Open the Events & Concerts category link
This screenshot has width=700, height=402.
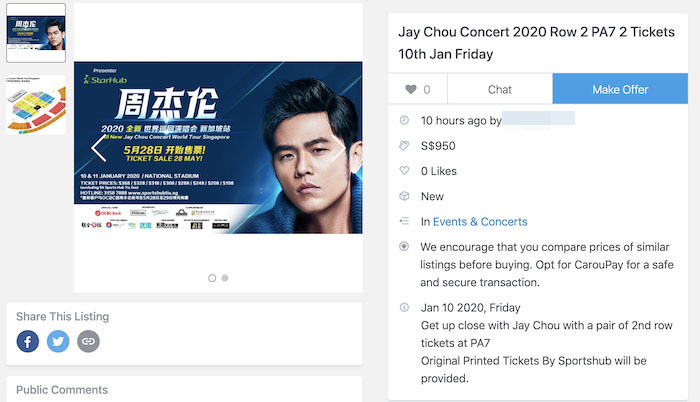pos(479,221)
